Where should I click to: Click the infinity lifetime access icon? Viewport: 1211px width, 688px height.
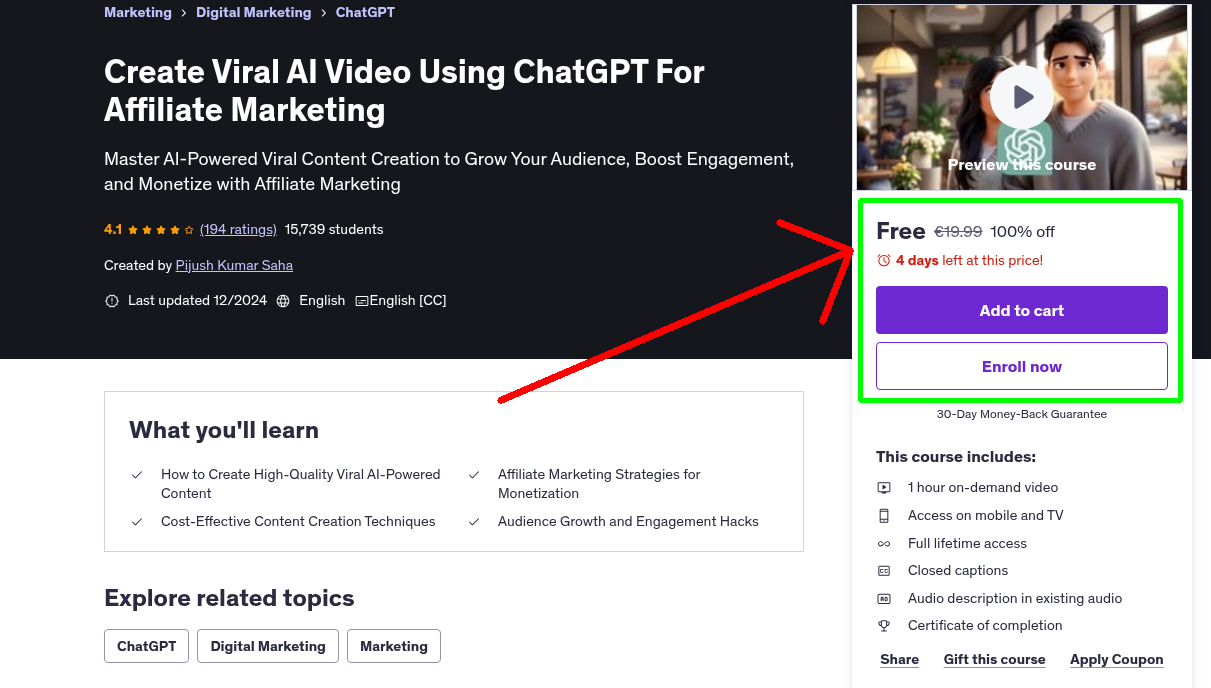(x=884, y=544)
